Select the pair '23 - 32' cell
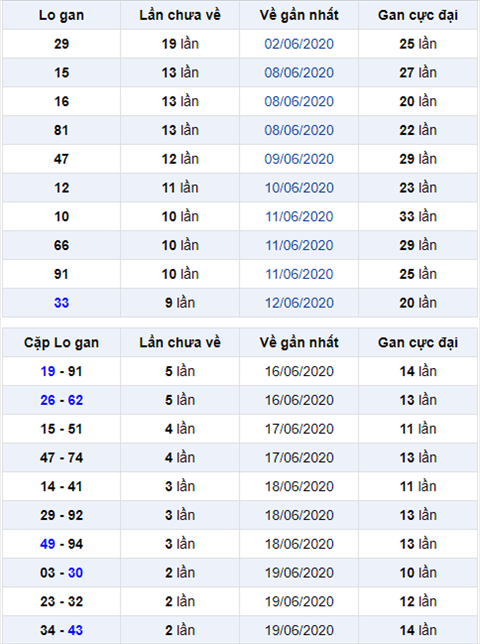Viewport: 480px width, 644px height. [x=61, y=601]
